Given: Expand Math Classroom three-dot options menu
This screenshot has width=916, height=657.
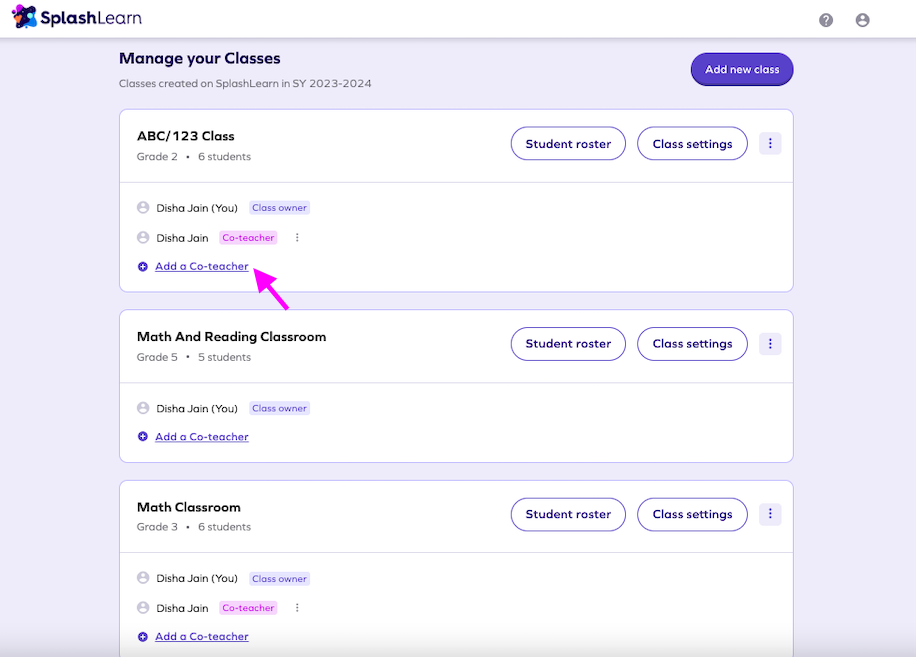Looking at the screenshot, I should tap(770, 514).
